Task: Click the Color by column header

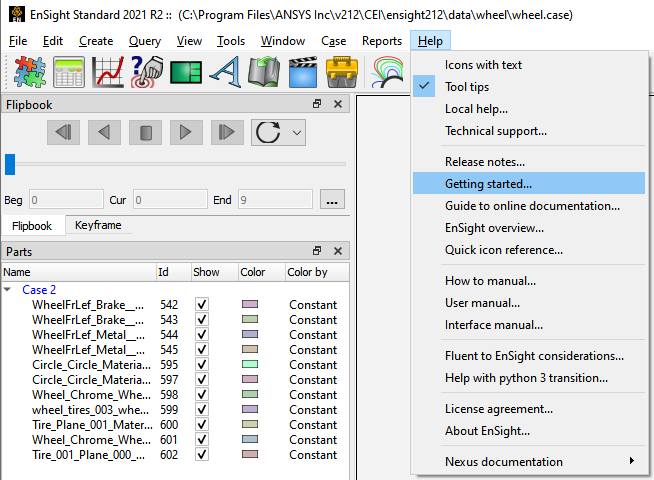Action: 317,272
